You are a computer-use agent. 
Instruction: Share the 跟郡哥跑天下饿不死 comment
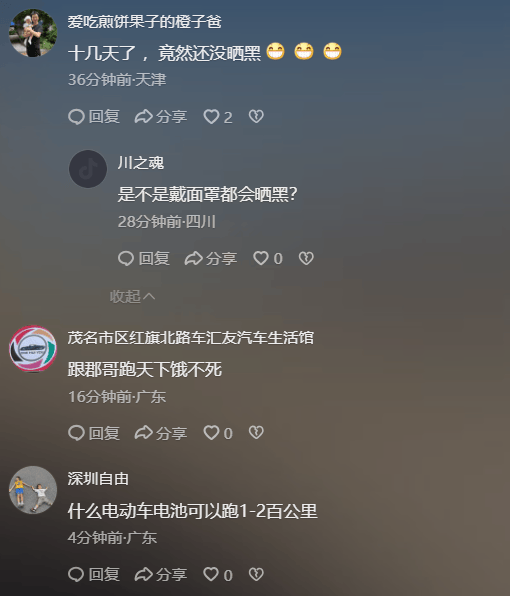point(161,433)
